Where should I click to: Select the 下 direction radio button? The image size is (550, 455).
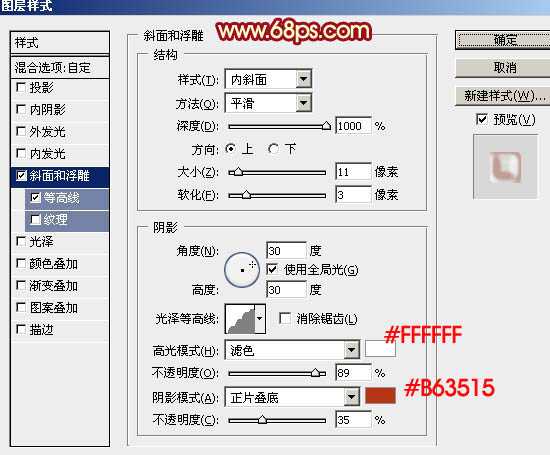tap(273, 149)
